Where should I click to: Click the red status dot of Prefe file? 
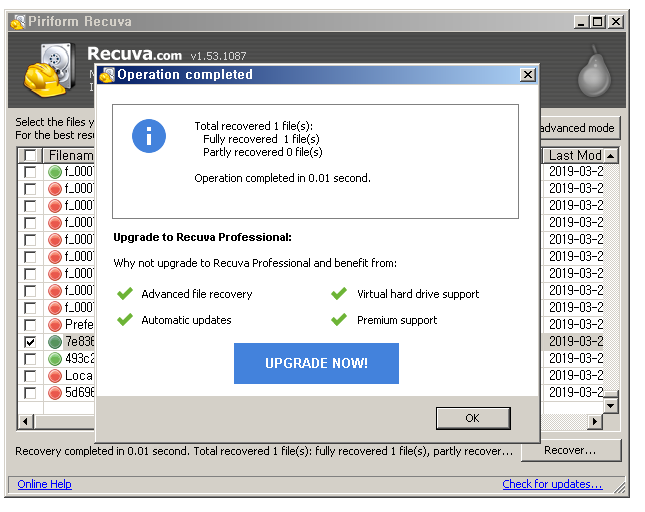[55, 325]
